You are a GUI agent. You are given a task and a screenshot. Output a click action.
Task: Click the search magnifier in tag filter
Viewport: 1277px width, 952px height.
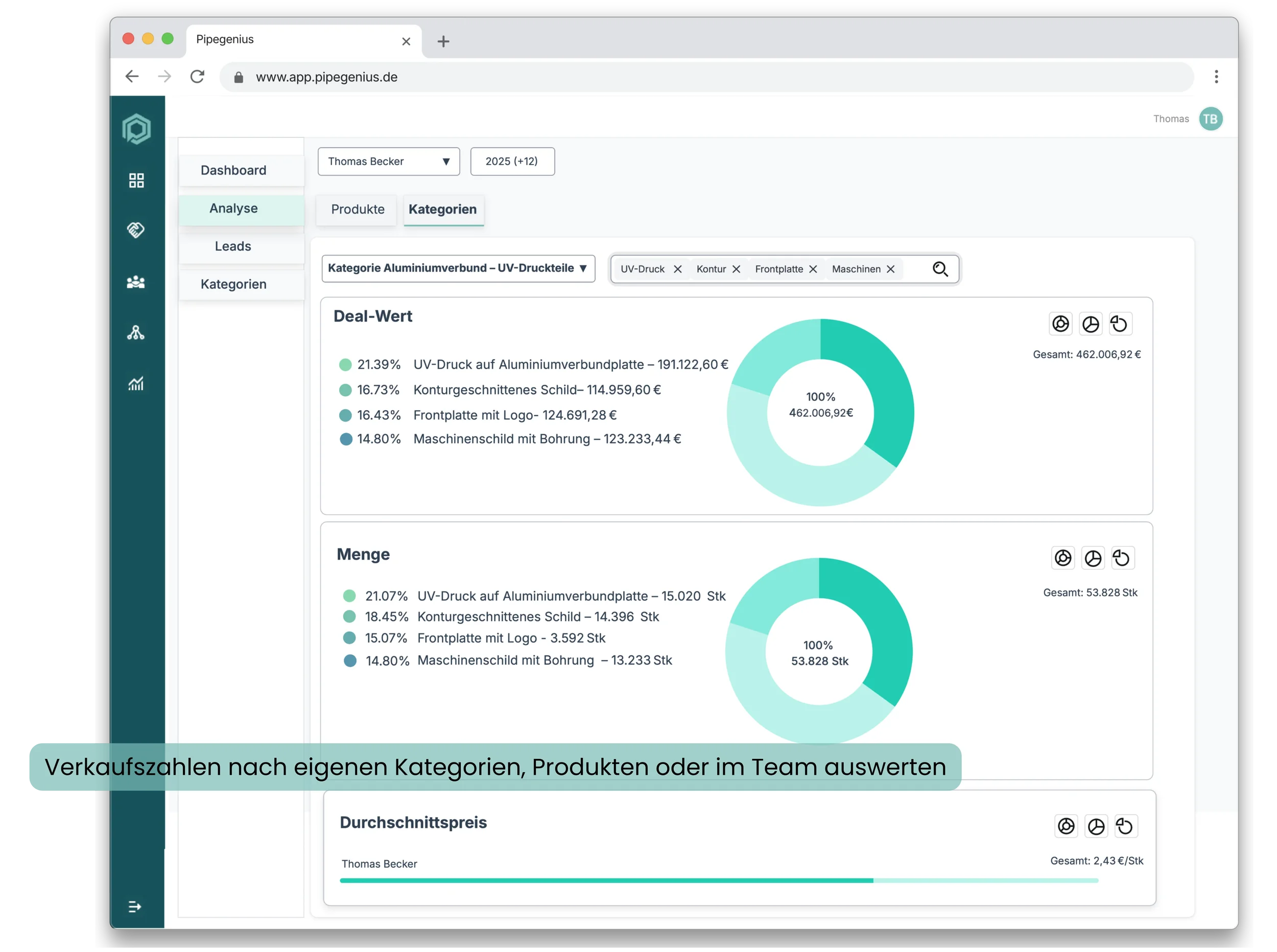pos(940,269)
